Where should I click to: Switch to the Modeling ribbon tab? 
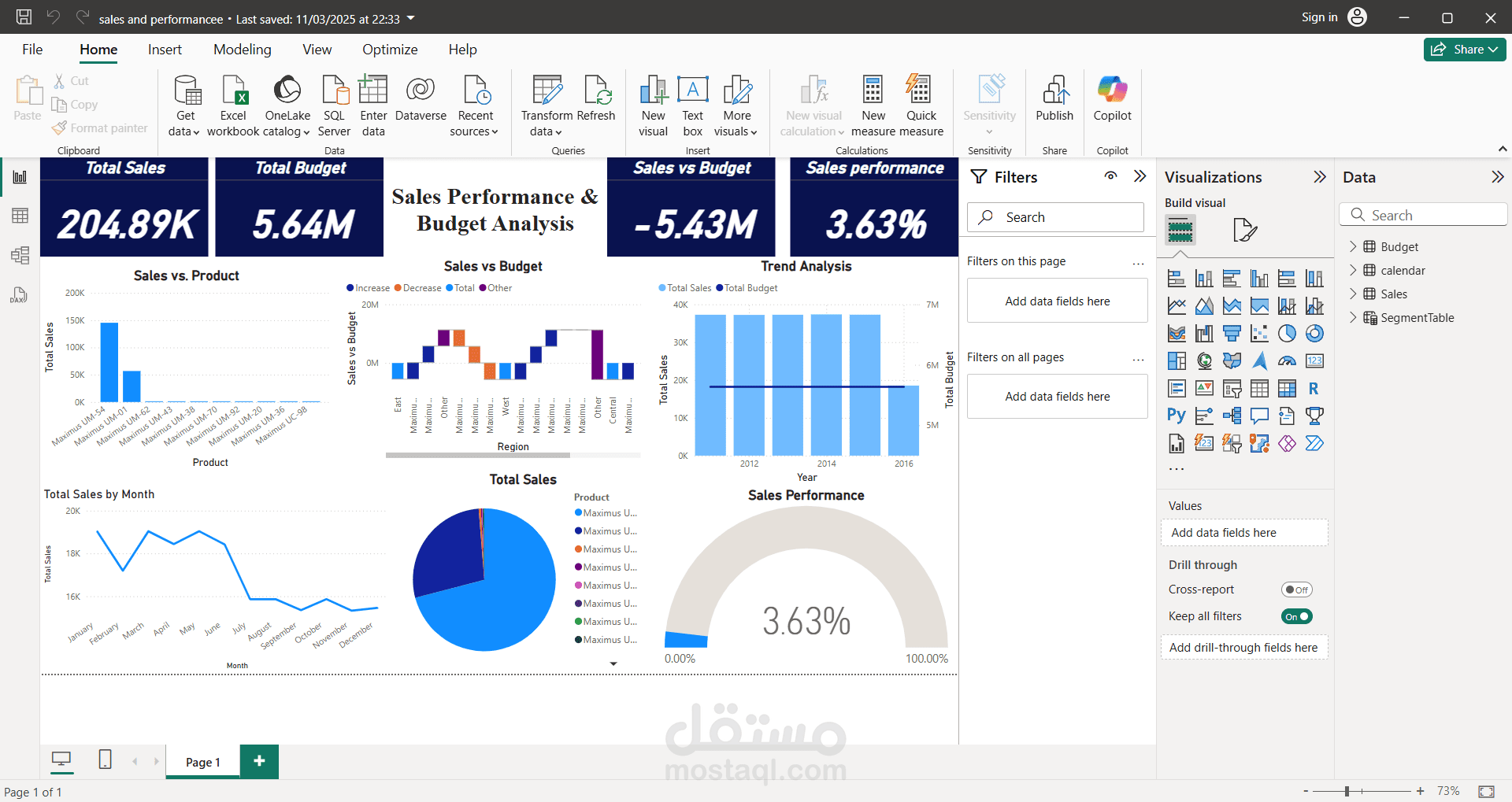(243, 50)
